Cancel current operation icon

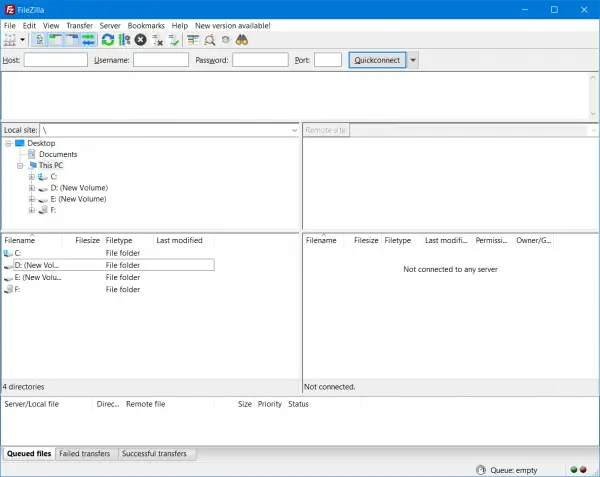(x=140, y=40)
